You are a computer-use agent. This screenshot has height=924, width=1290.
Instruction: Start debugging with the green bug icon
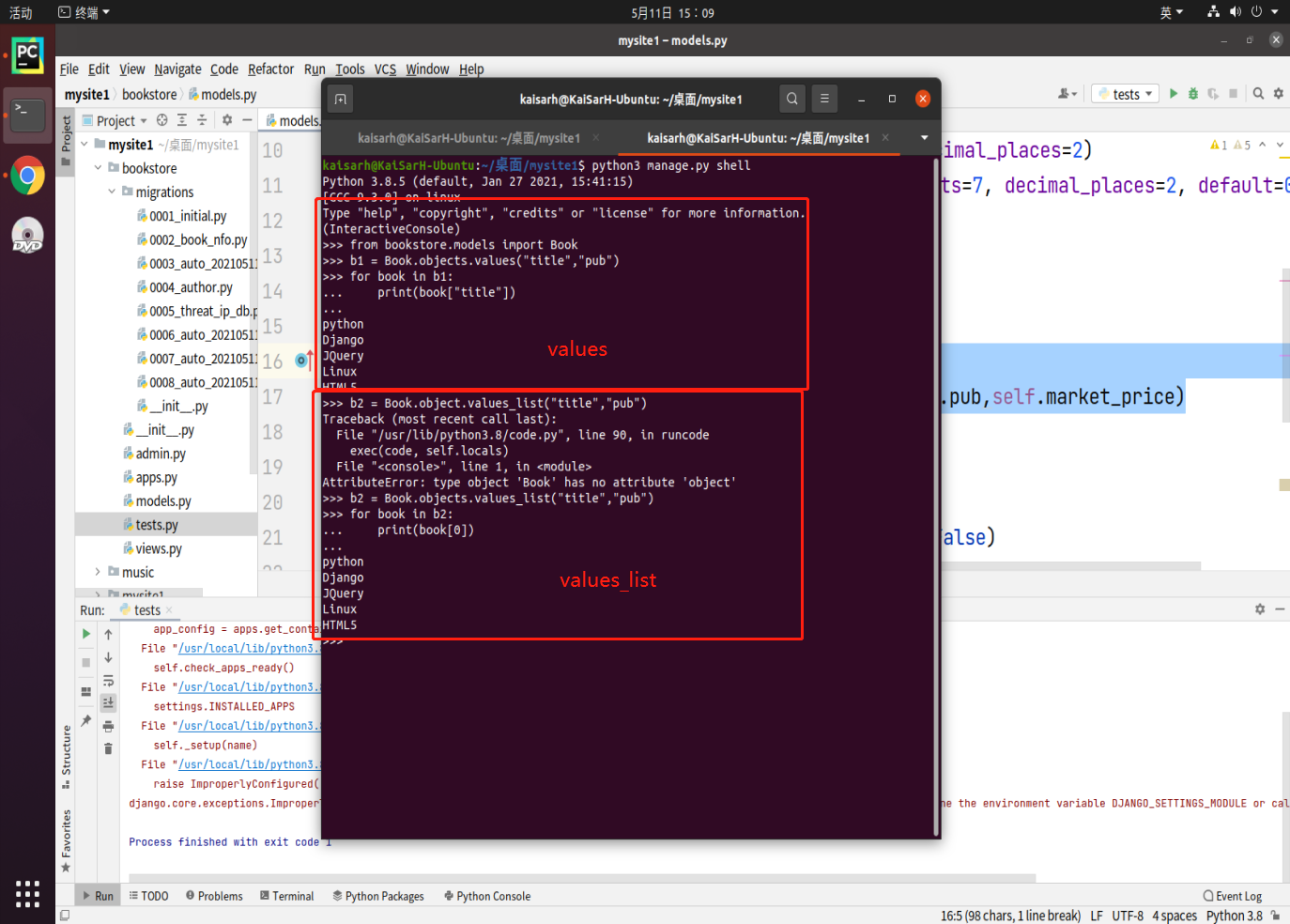pyautogui.click(x=1193, y=94)
